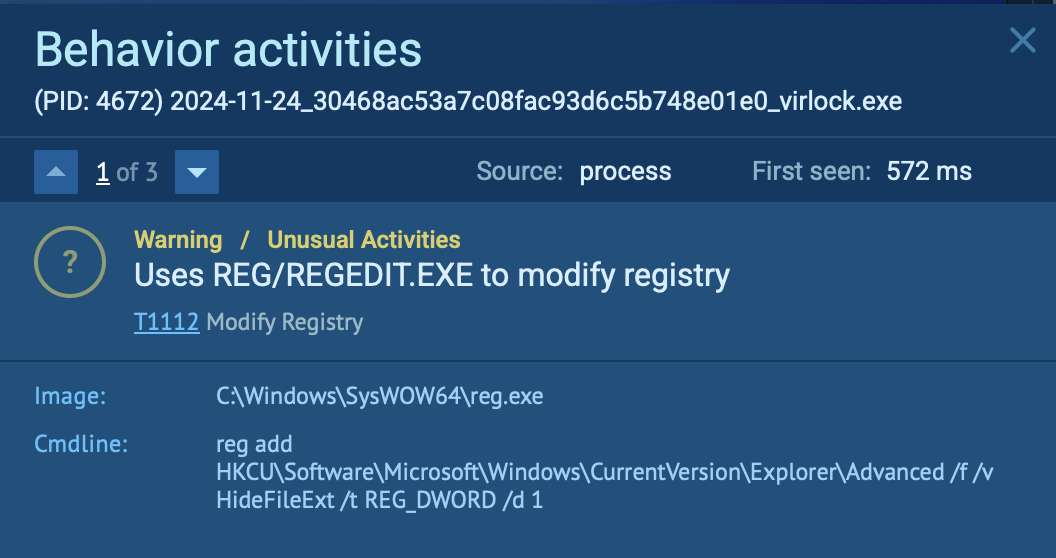Click the "reg add" command line text
Screen dimensions: 1056x558
[x=254, y=444]
